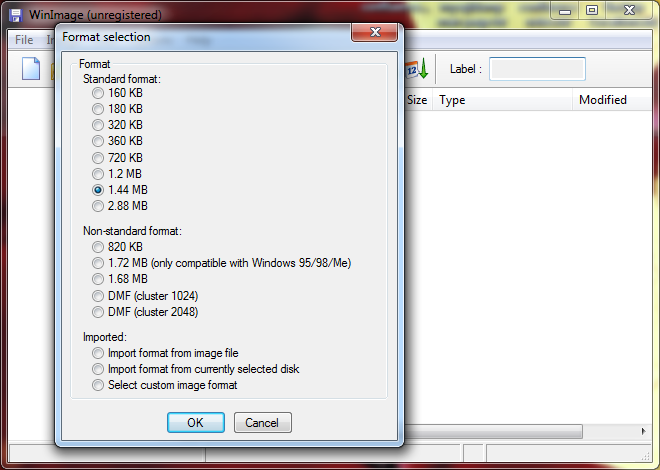Image resolution: width=660 pixels, height=470 pixels.
Task: Choose the 720 KB standard format
Action: tap(98, 157)
